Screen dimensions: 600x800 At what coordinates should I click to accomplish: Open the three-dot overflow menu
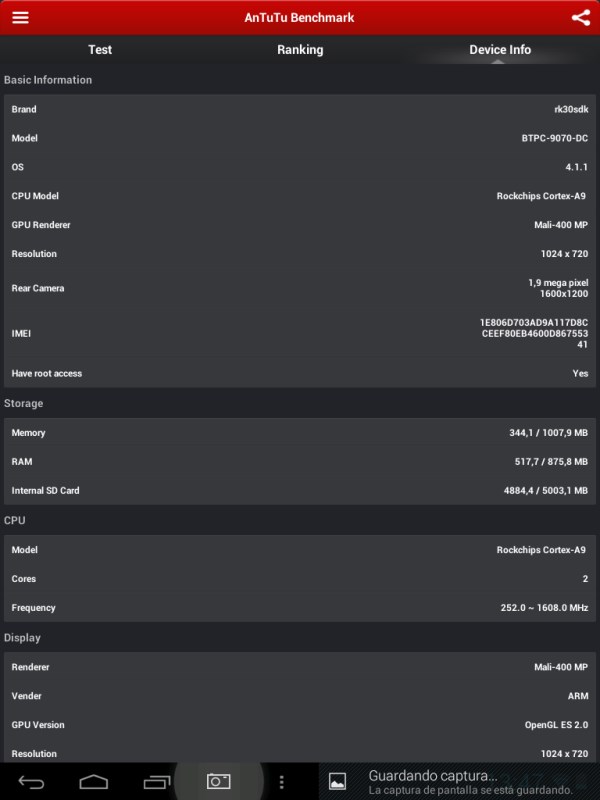pos(282,781)
